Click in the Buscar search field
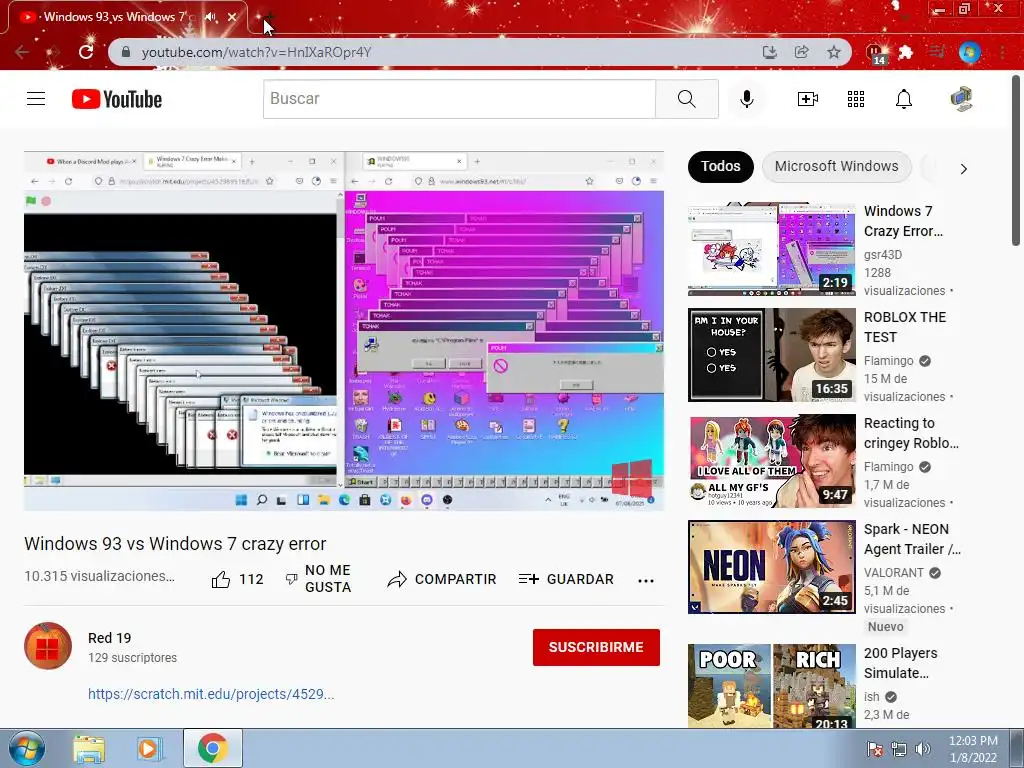 pyautogui.click(x=459, y=99)
